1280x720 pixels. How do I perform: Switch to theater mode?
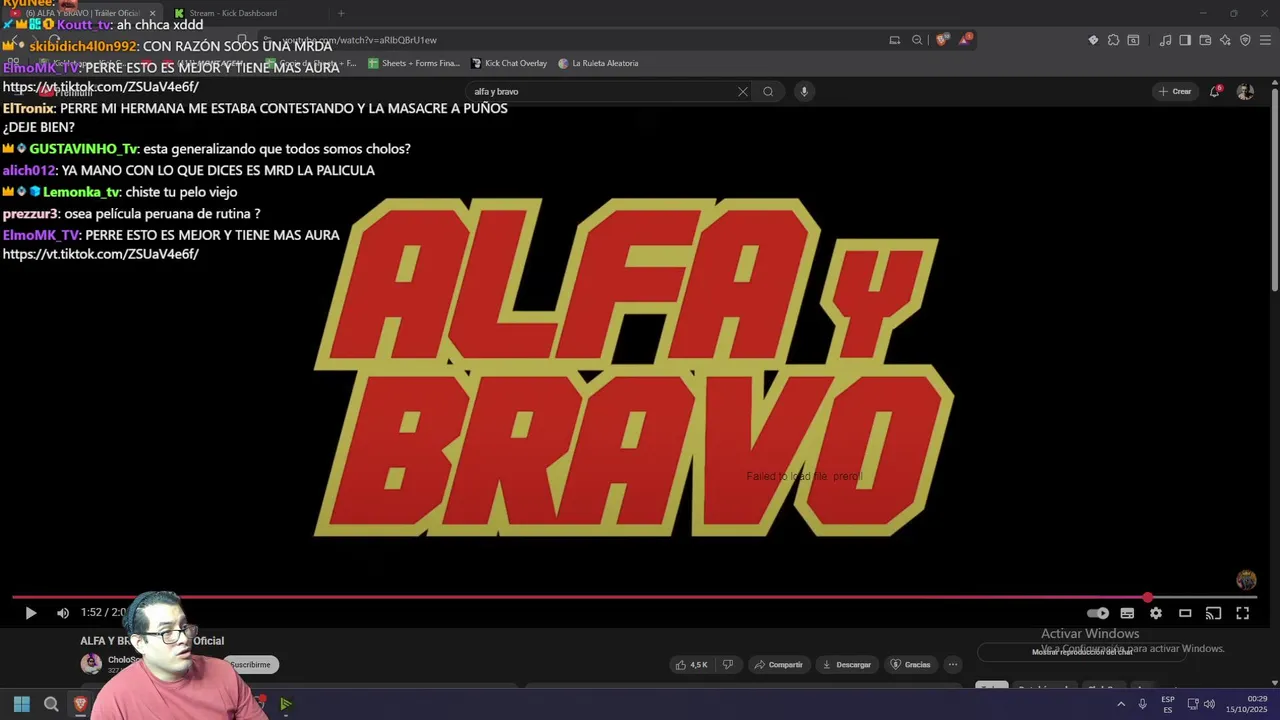tap(1185, 613)
